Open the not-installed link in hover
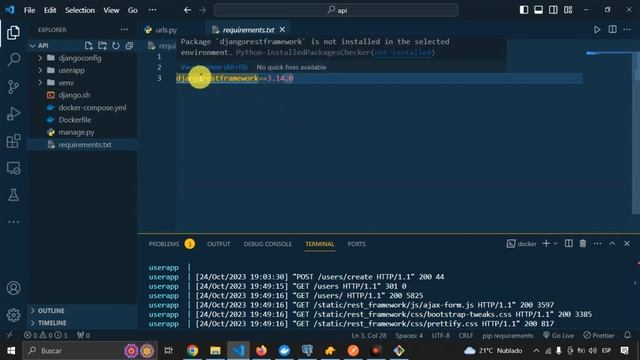 click(x=403, y=53)
